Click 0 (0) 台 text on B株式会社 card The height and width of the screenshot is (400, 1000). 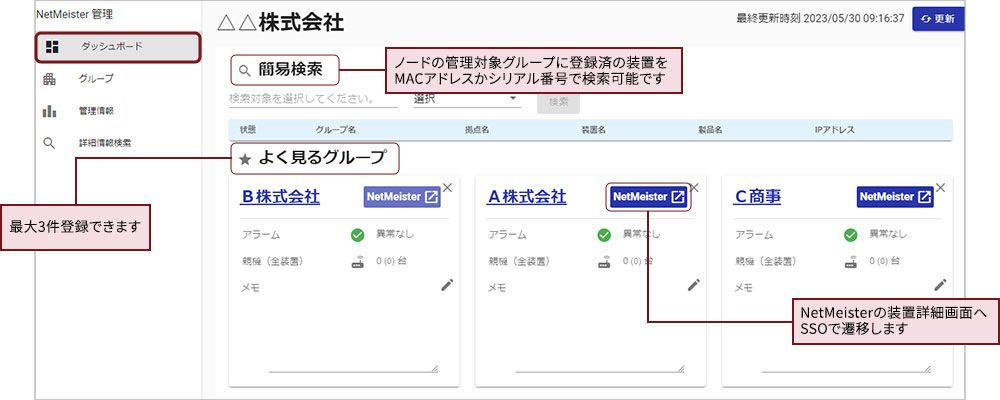[x=391, y=261]
